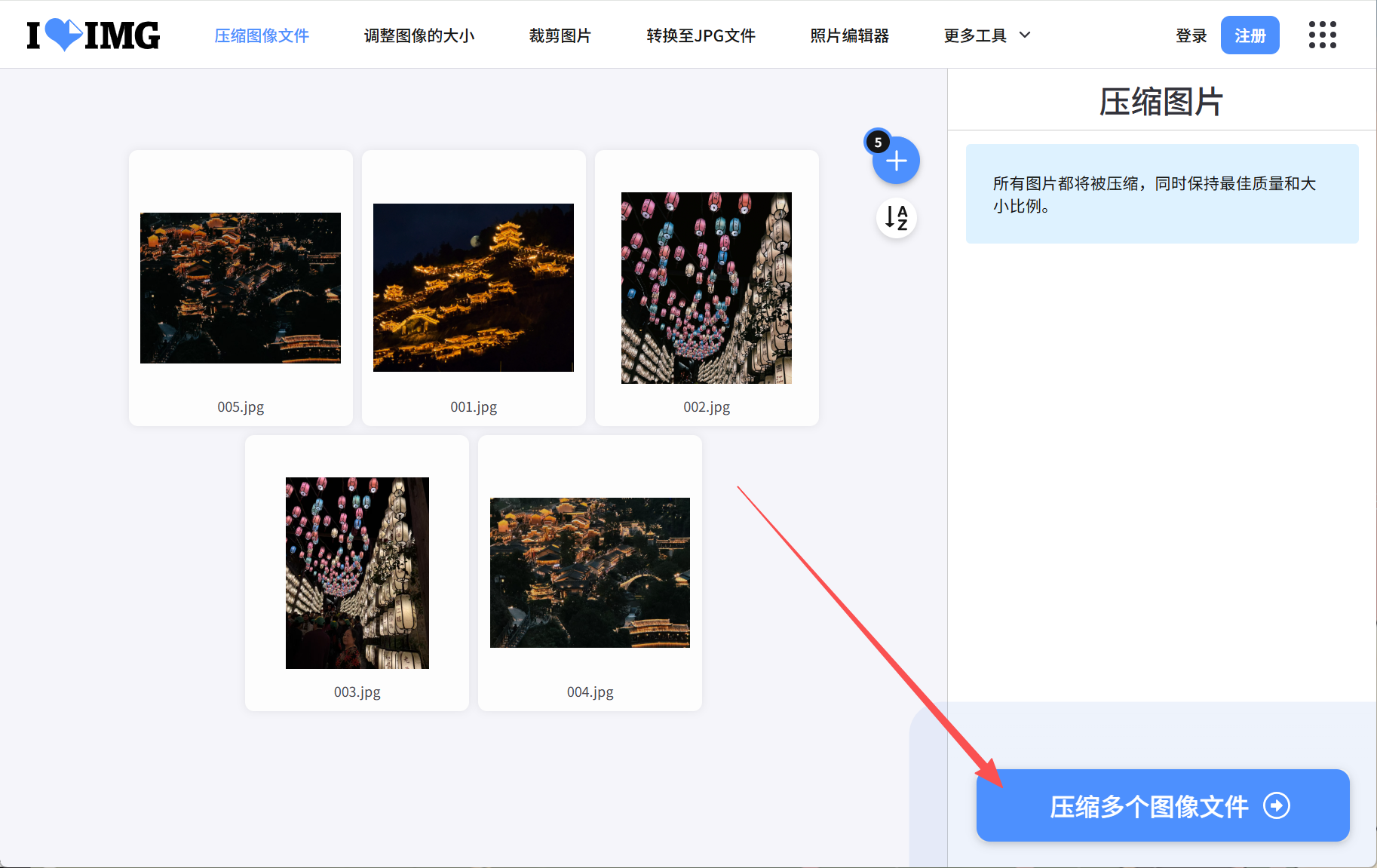Open the nine-dot apps grid menu
Screen dimensions: 1377x868
(1322, 35)
